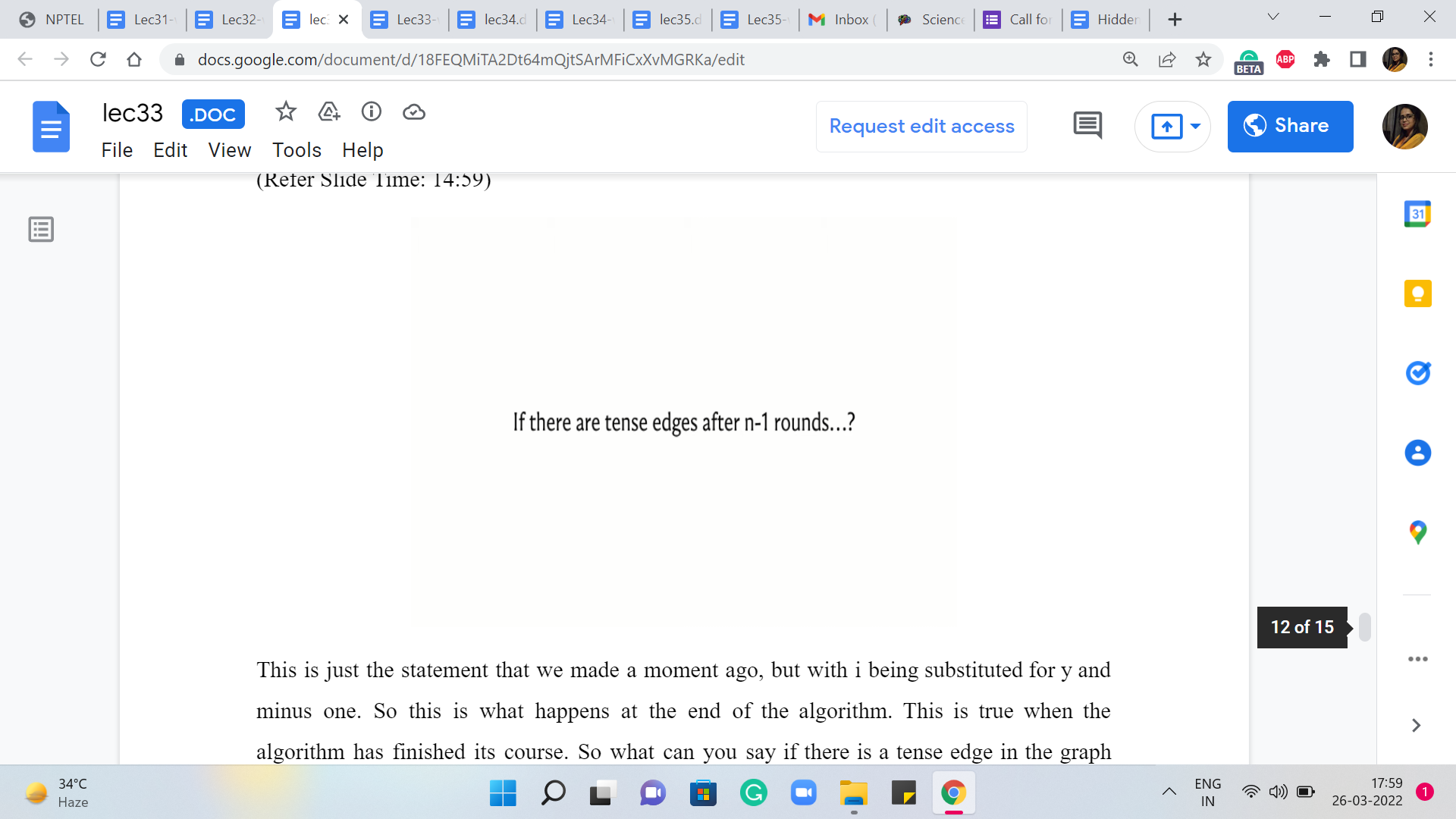Open Google Calendar side panel
Screen dimensions: 1456x819
coord(1417,215)
